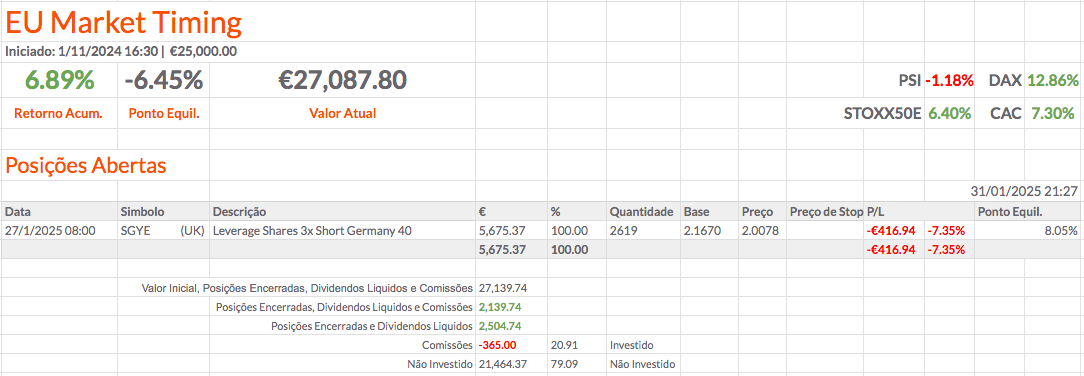Select the -6.45% break-even value
Viewport: 1084px width, 376px height.
[x=164, y=81]
